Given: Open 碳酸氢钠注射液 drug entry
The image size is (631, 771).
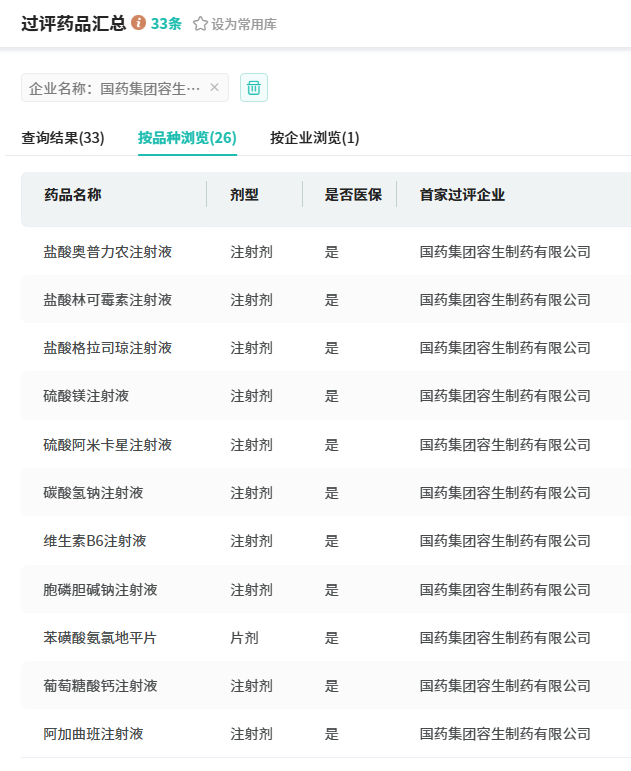Looking at the screenshot, I should 93,493.
